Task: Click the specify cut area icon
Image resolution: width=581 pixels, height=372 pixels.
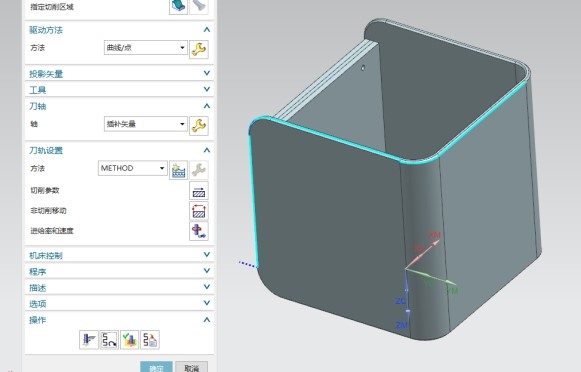Action: pos(178,6)
